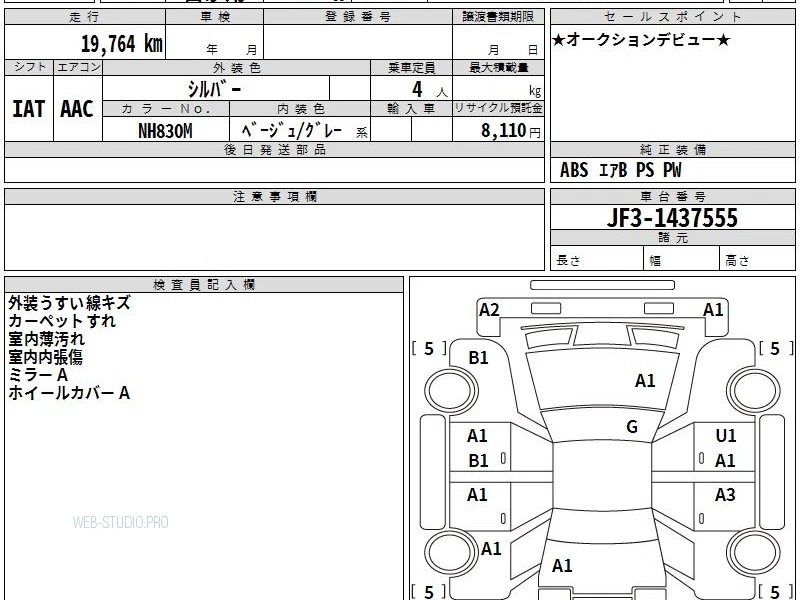The width and height of the screenshot is (800, 600).
Task: Click the mileage value 19,764 km
Action: coord(121,43)
